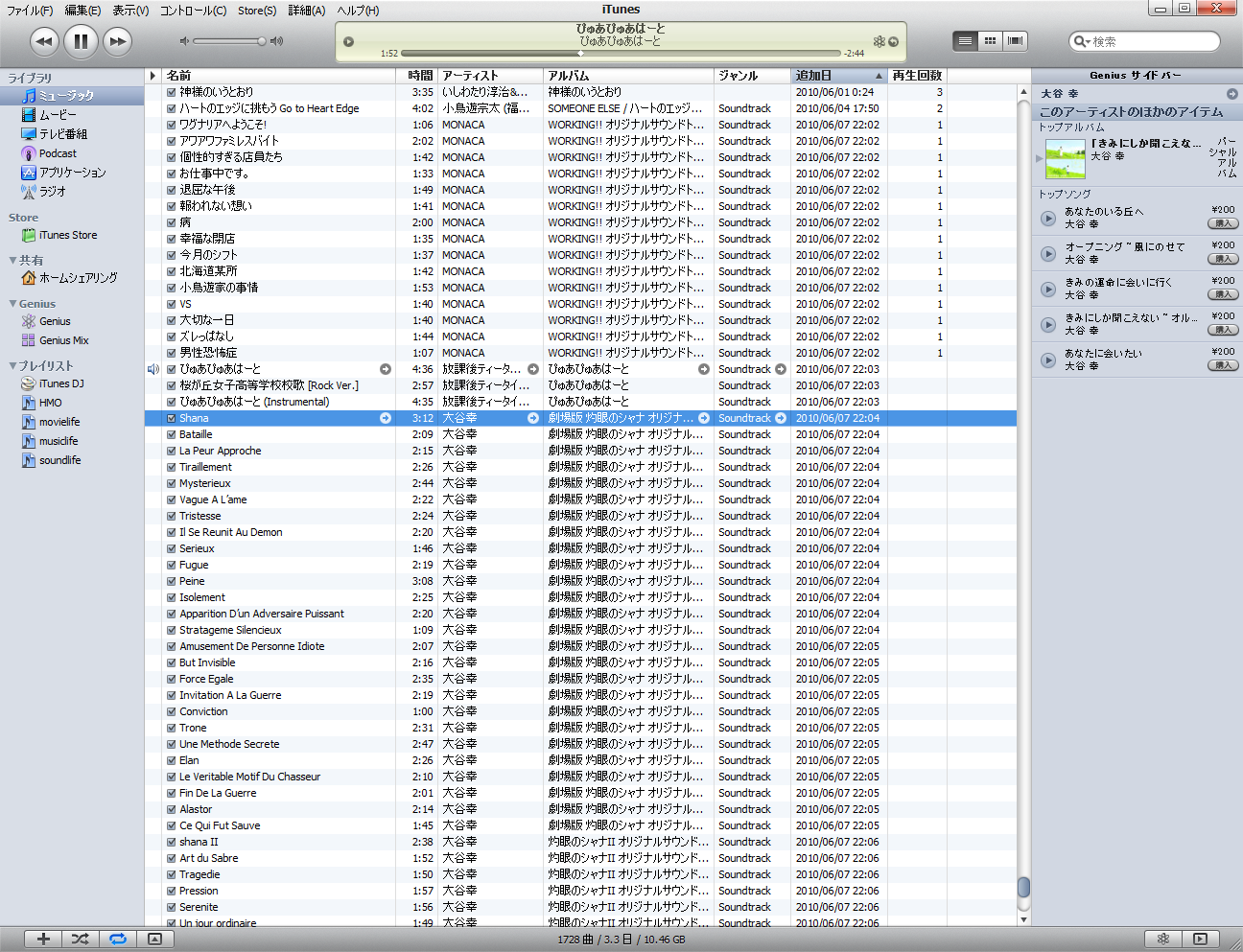Collapse the 共有 sidebar section

12,260
